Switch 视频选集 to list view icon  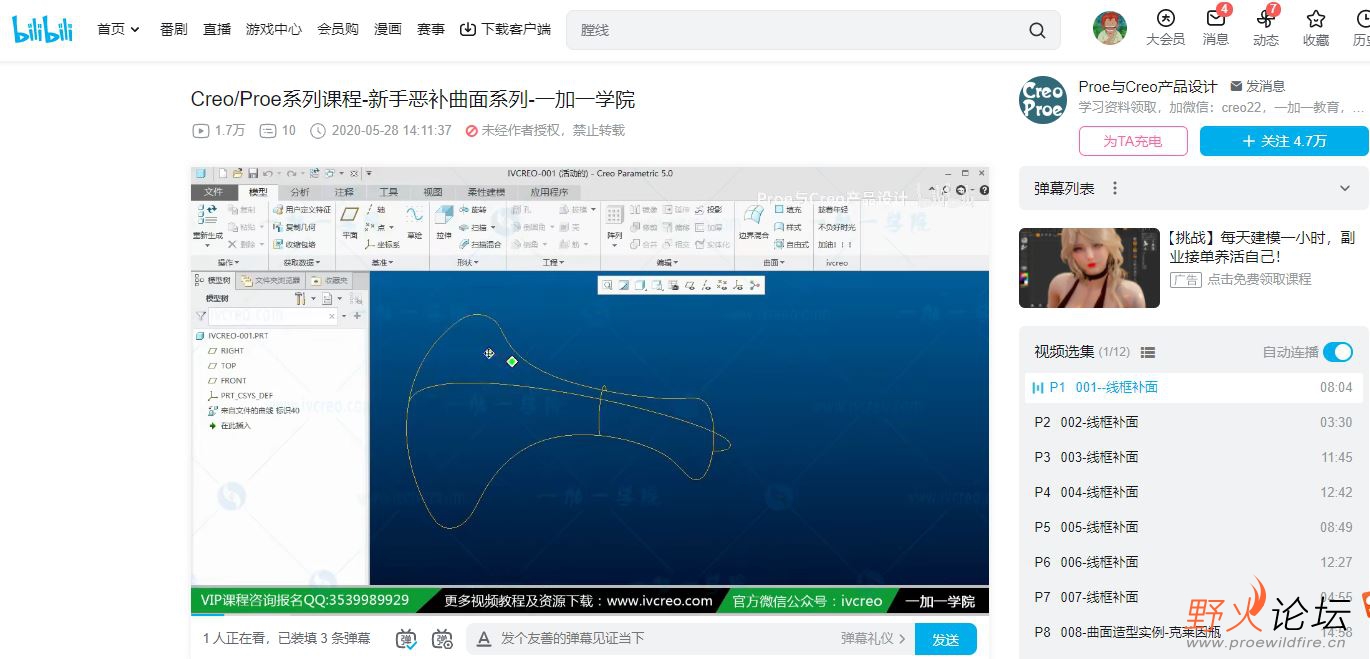(1148, 352)
